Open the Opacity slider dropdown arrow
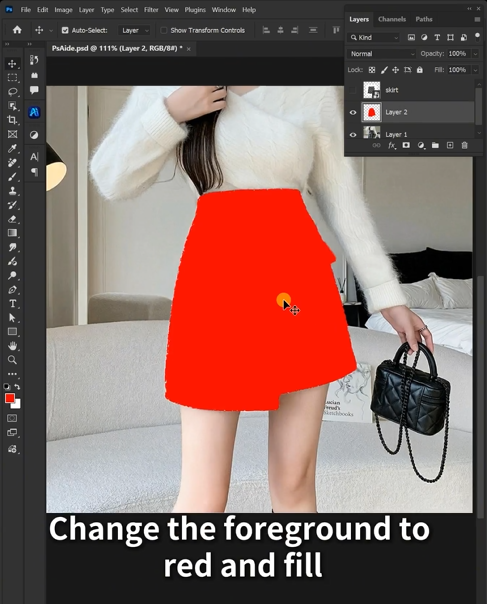The width and height of the screenshot is (487, 604). [475, 54]
